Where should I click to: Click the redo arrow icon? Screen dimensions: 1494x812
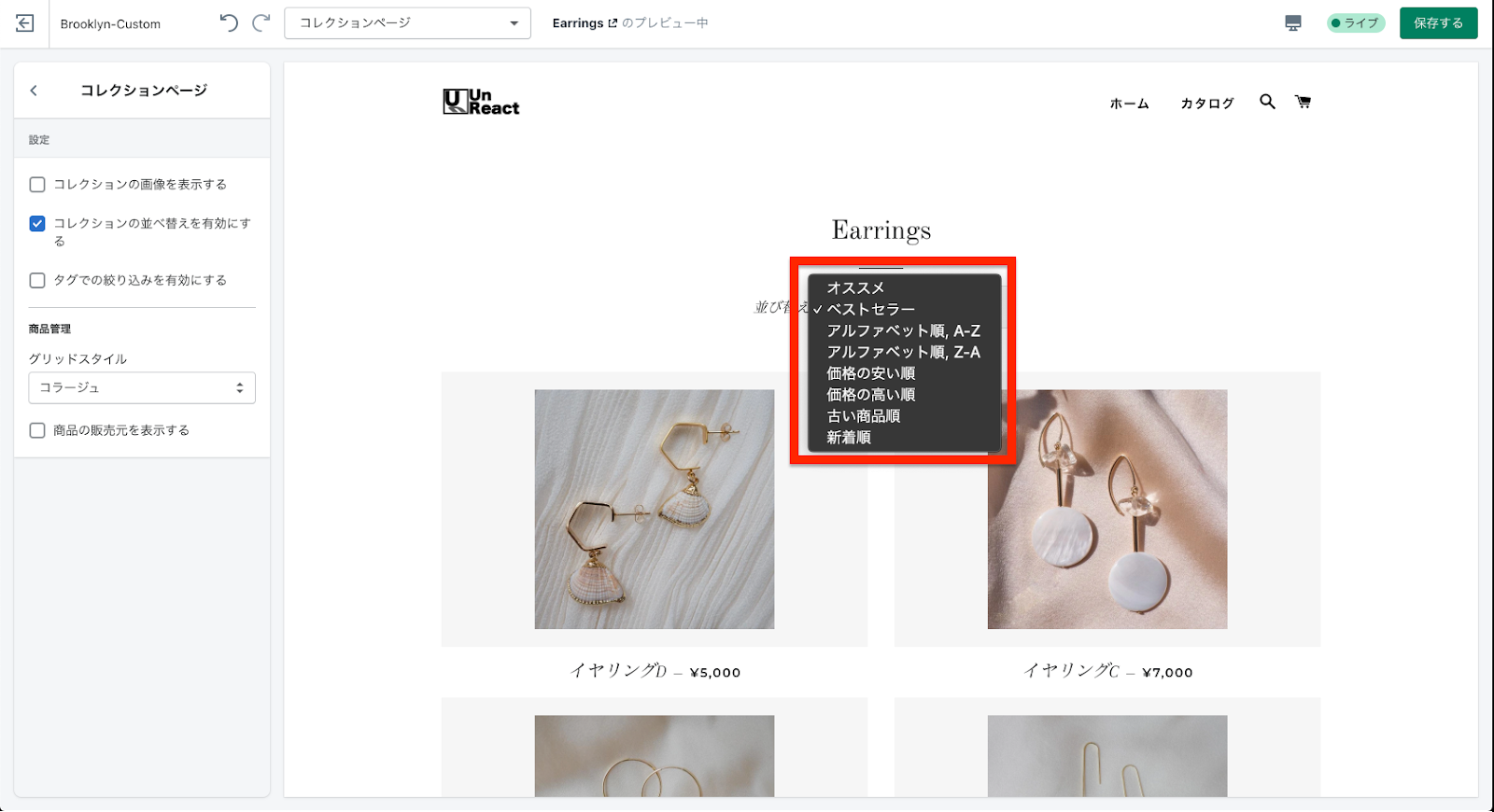[261, 23]
